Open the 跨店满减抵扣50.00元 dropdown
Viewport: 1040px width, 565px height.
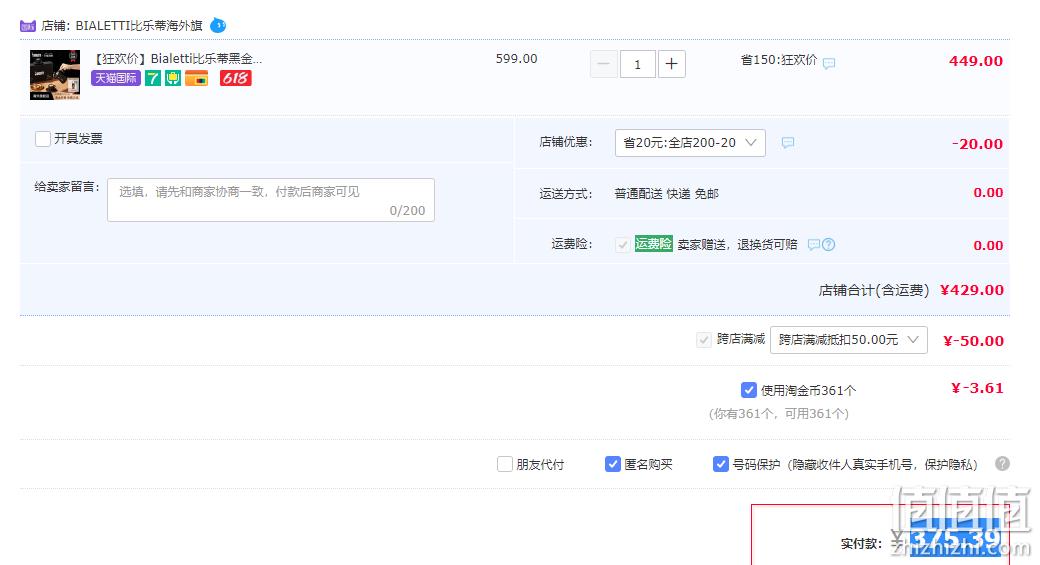(x=848, y=340)
